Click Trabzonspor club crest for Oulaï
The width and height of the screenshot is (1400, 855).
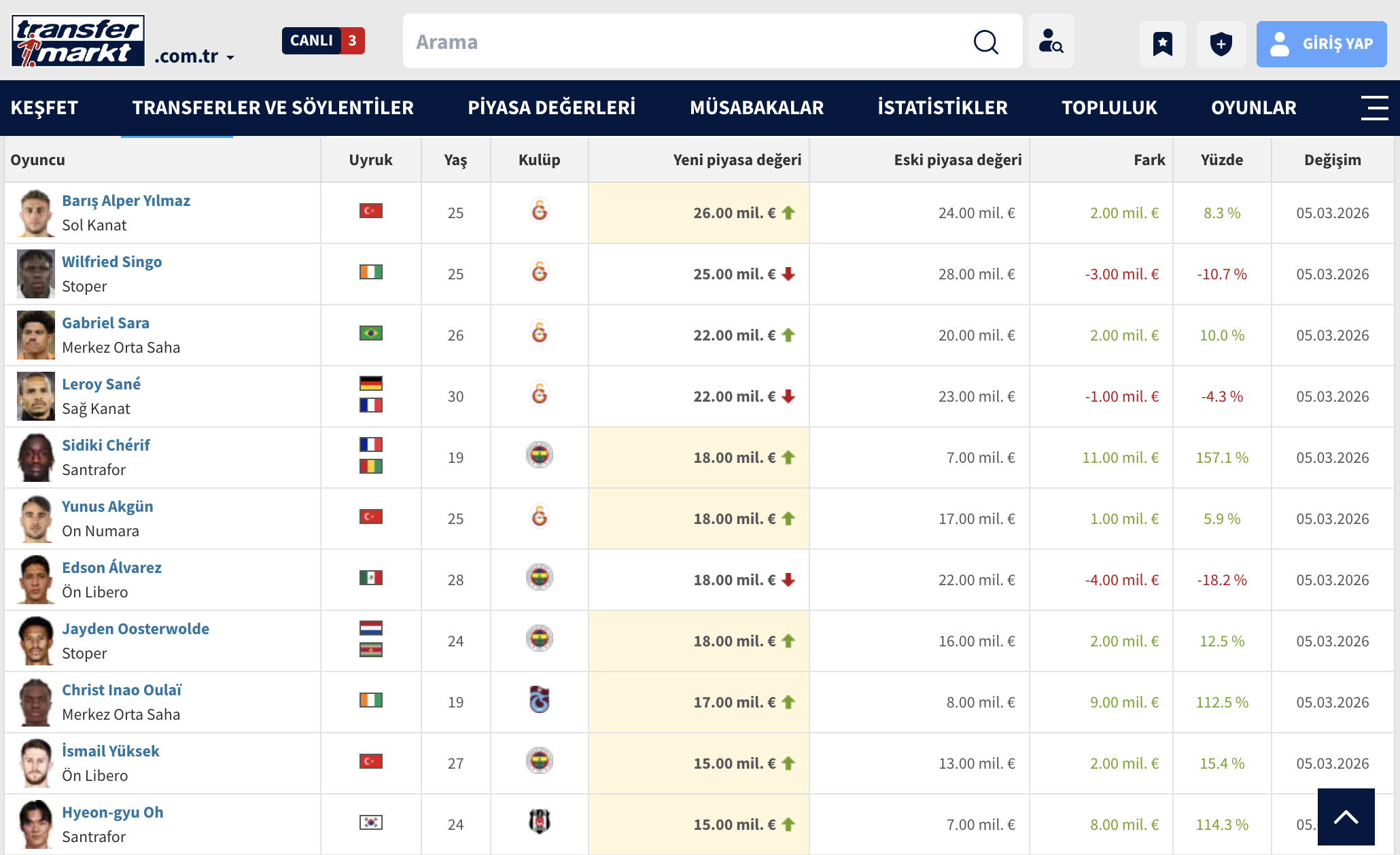click(539, 700)
